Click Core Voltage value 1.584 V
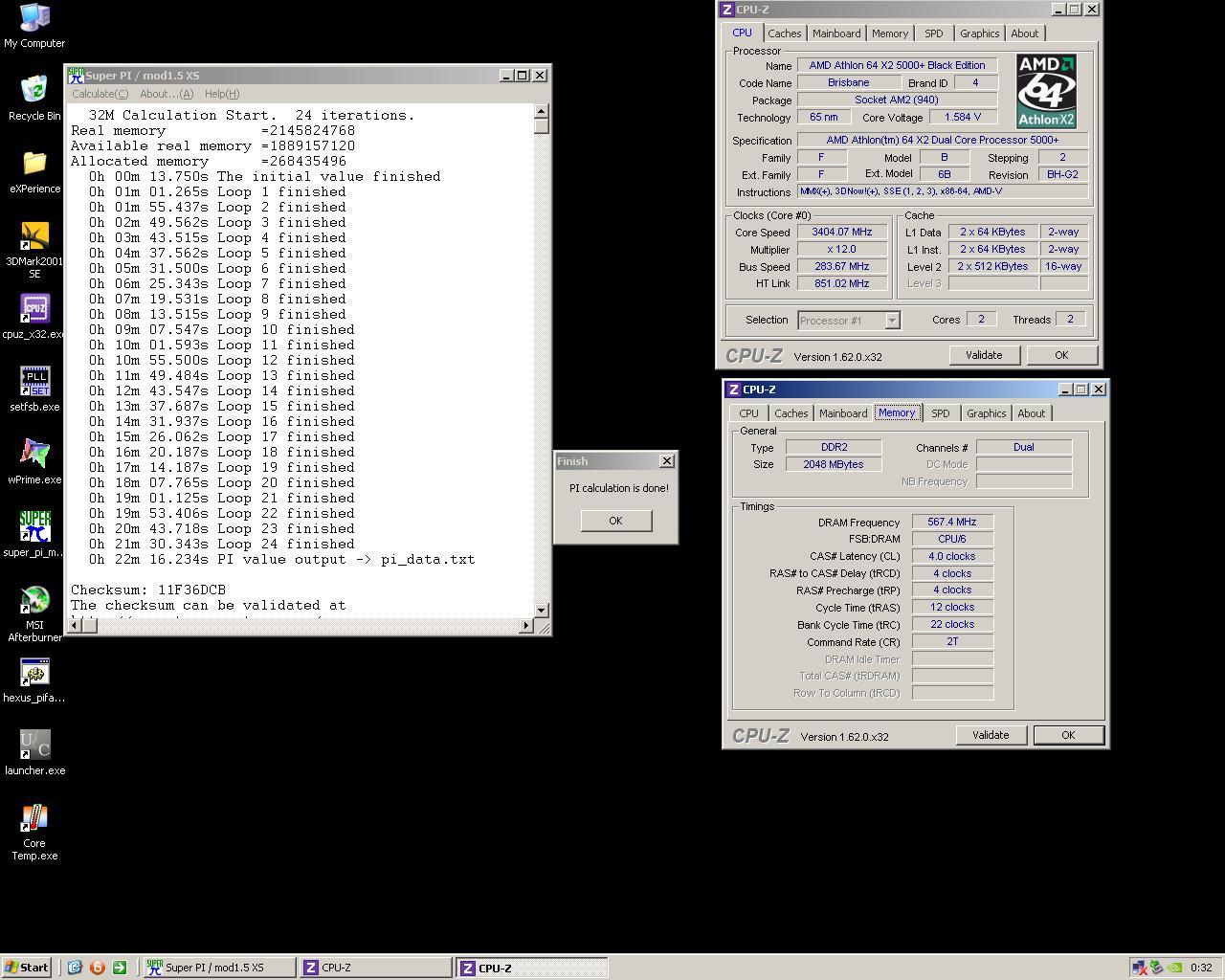This screenshot has height=980, width=1225. click(962, 117)
